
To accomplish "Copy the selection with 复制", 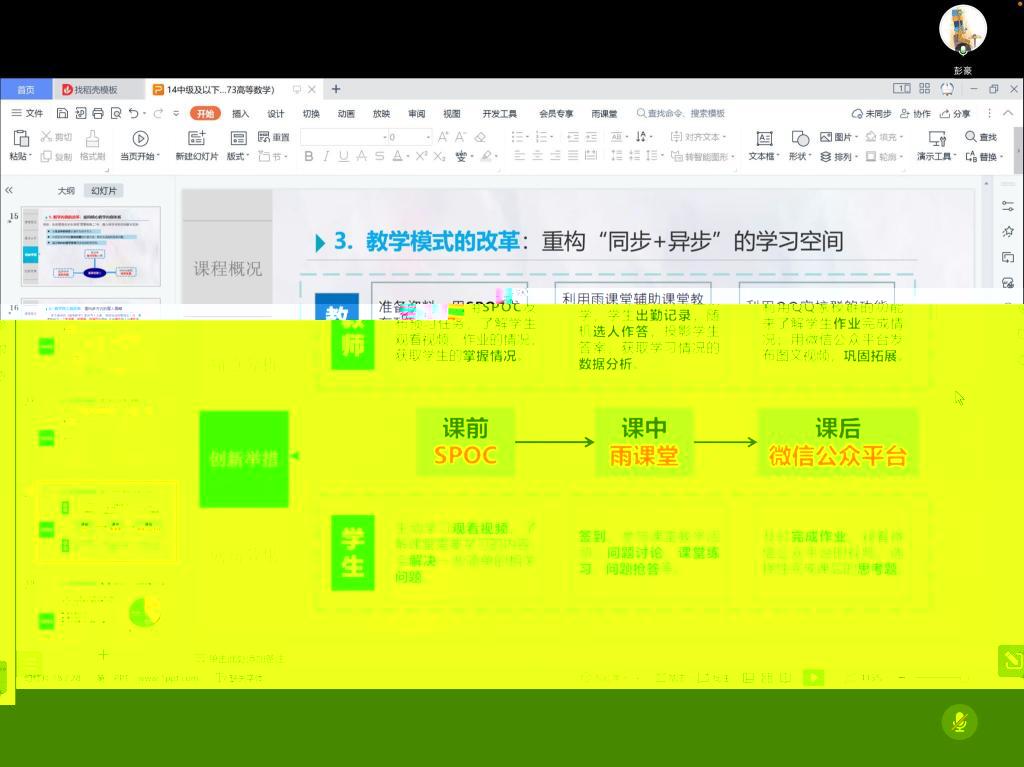I will (x=56, y=157).
